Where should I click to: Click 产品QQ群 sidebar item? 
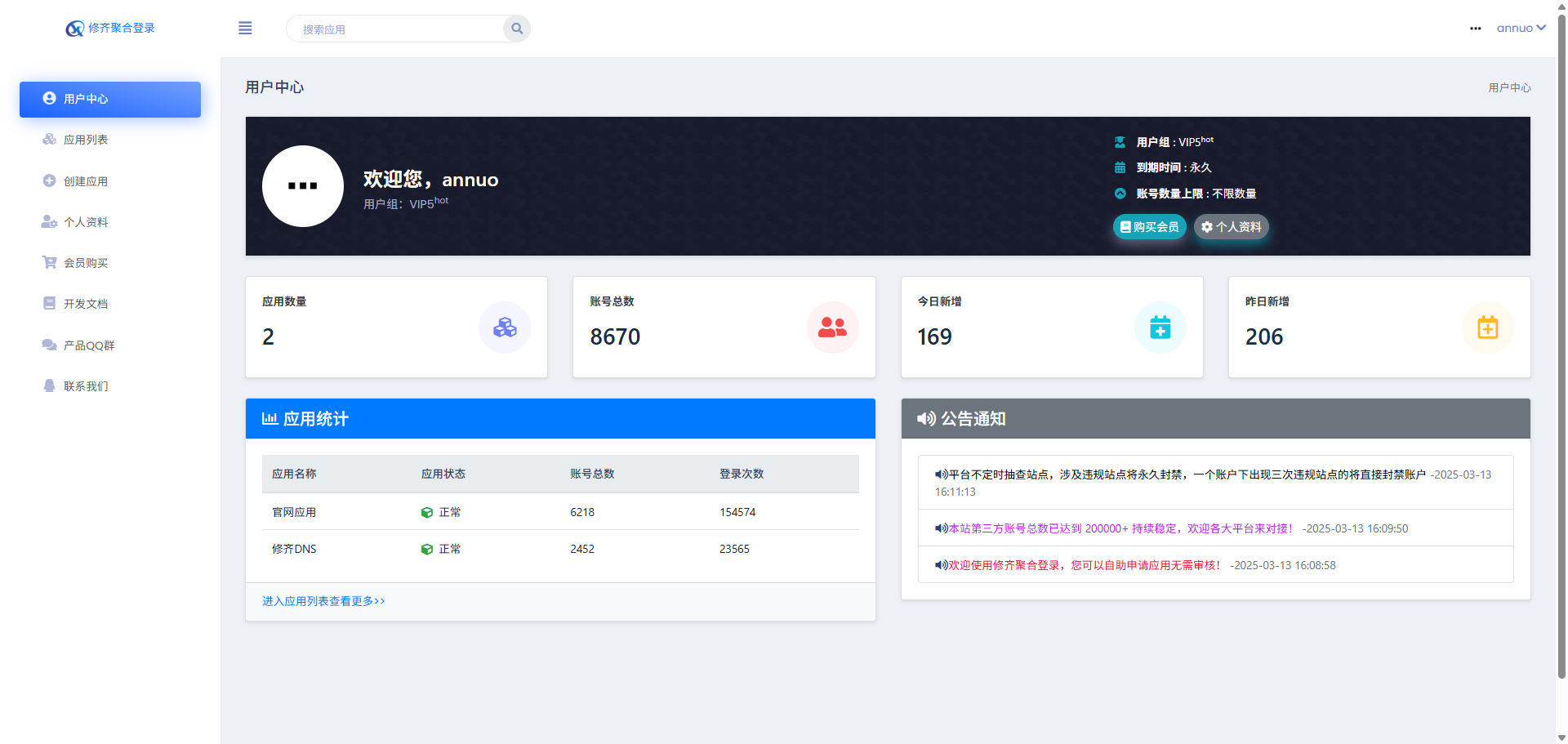pos(88,345)
